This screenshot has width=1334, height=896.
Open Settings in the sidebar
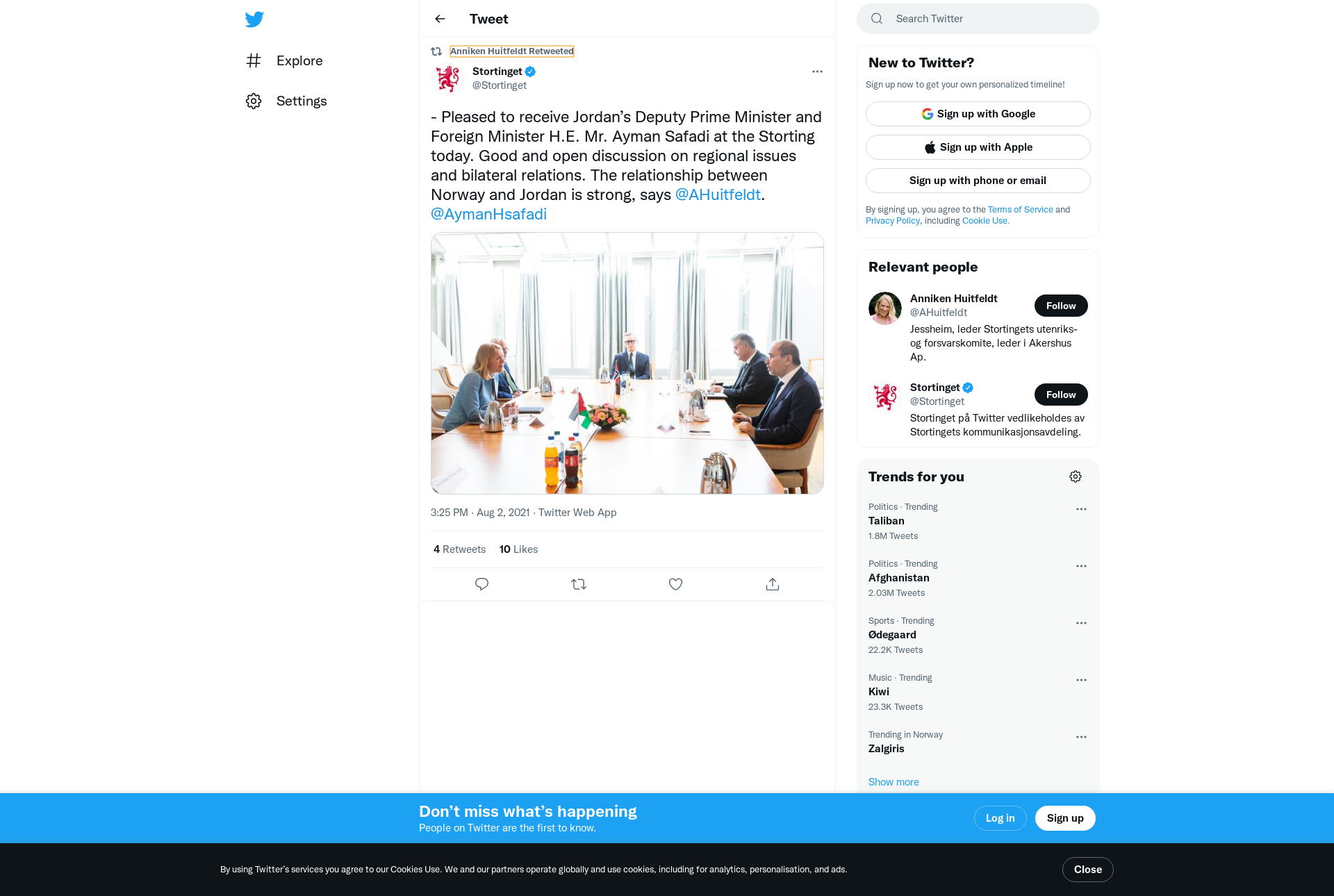pyautogui.click(x=286, y=101)
